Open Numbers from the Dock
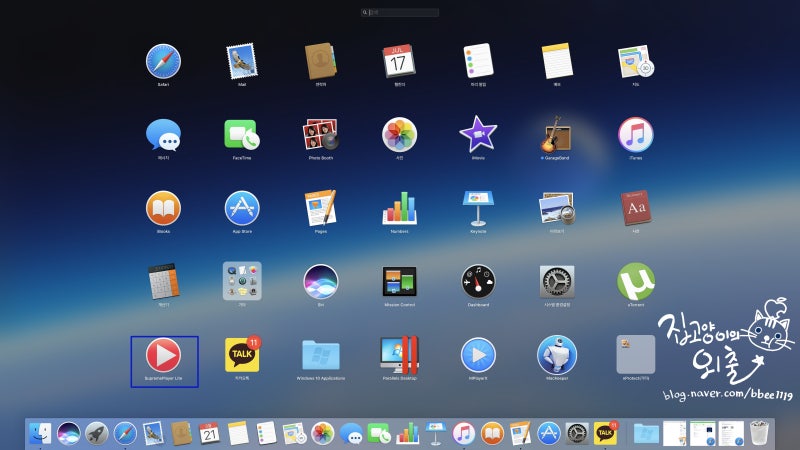This screenshot has height=450, width=800. pyautogui.click(x=407, y=434)
